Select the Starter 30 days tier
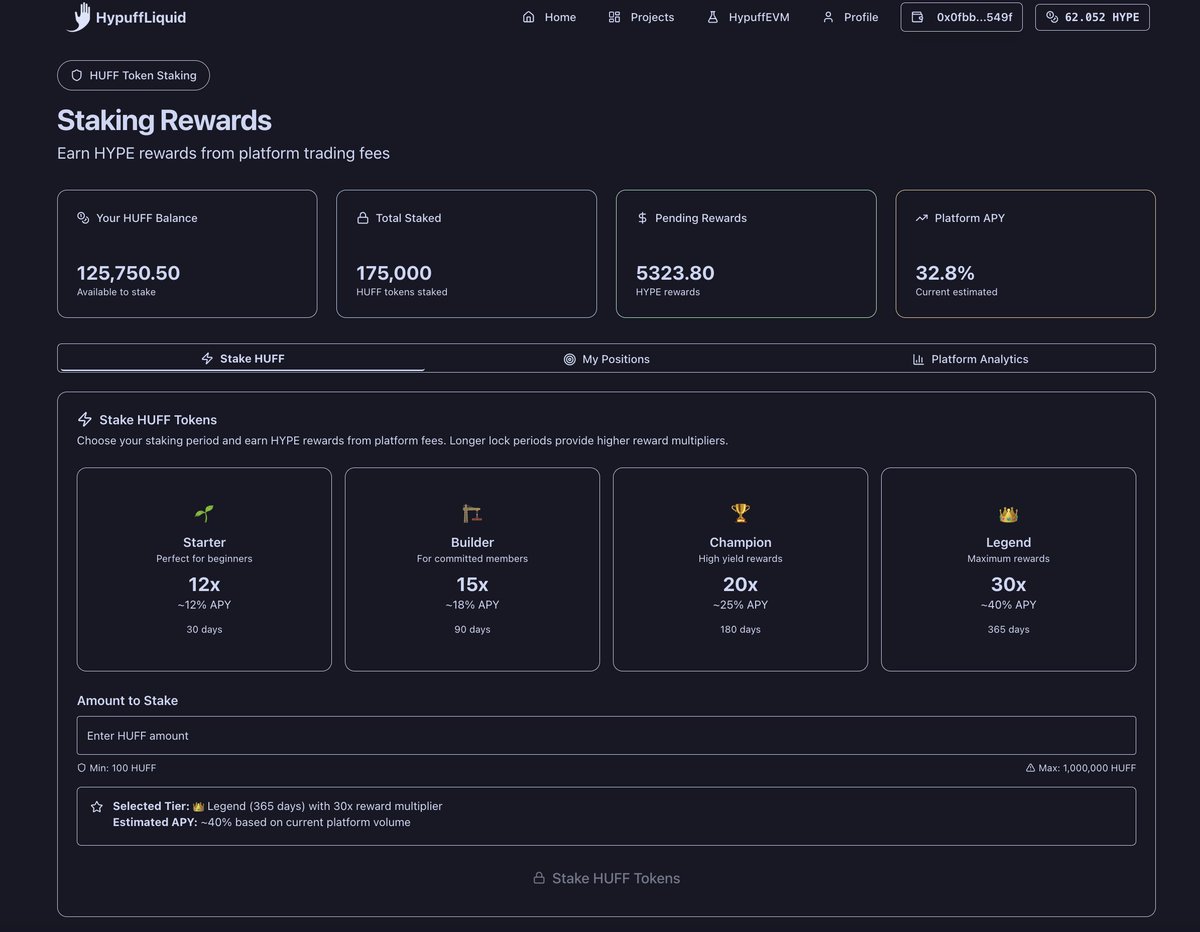 (x=204, y=569)
